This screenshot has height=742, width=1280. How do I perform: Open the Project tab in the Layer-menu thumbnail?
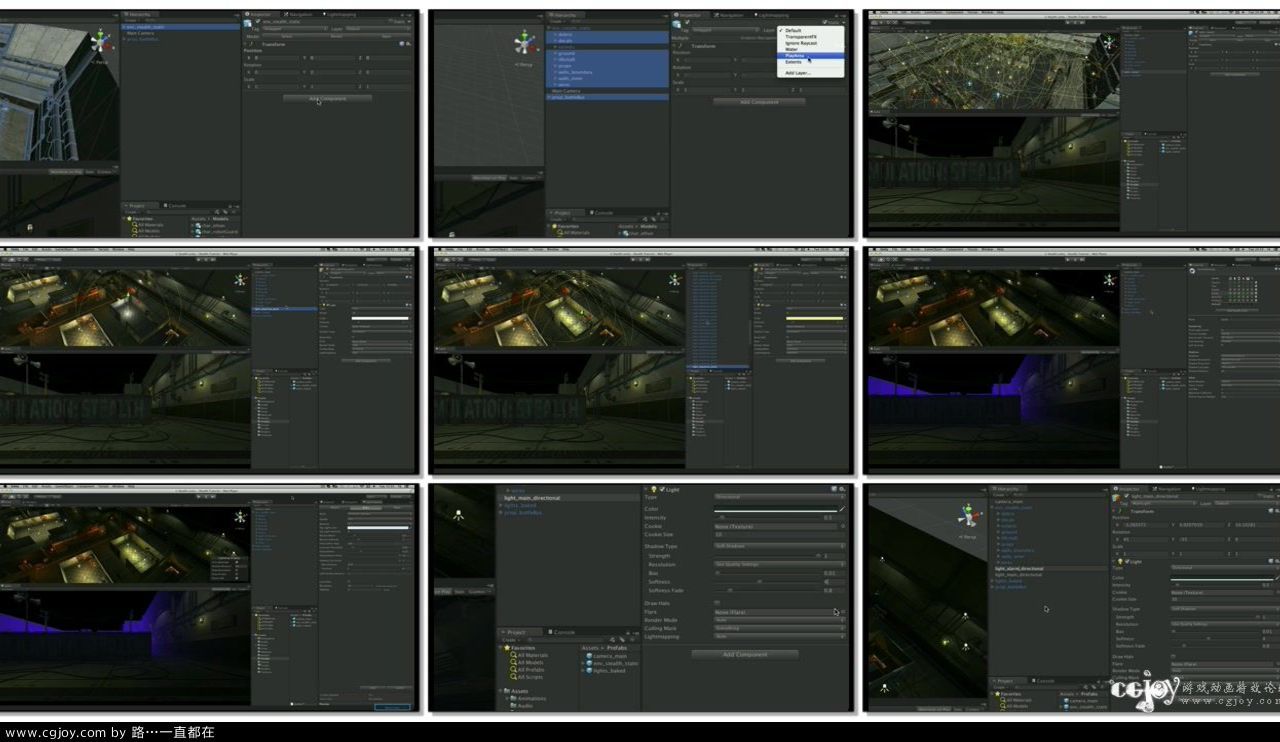[x=563, y=212]
